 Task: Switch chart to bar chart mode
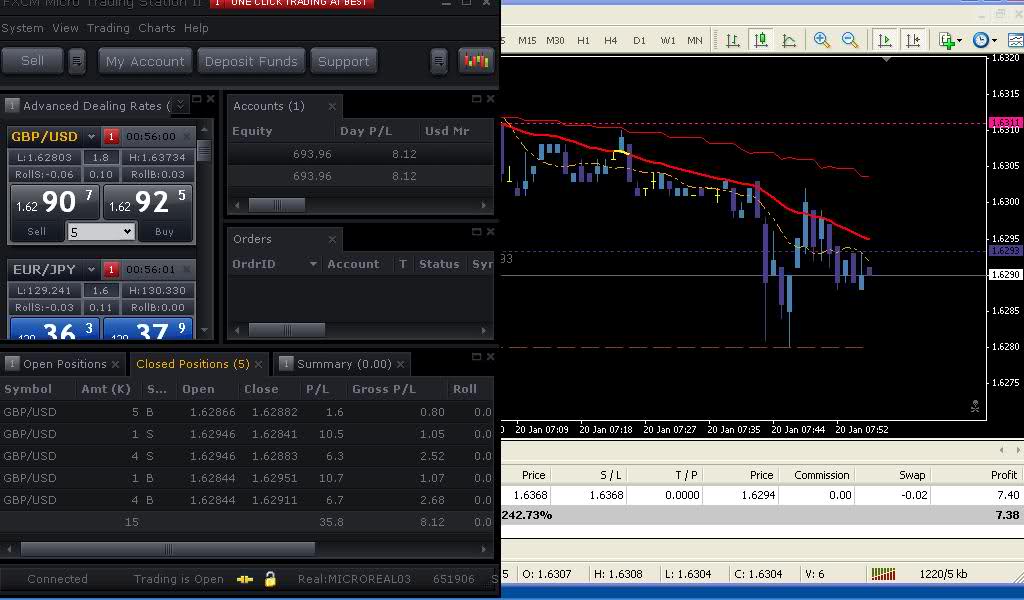coord(733,40)
